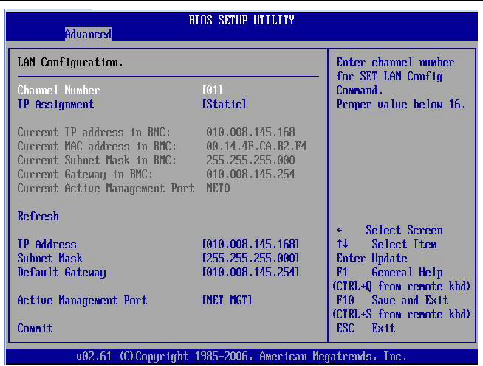Select the Active Management Port setting
This screenshot has height=366, width=483.
pos(82,300)
